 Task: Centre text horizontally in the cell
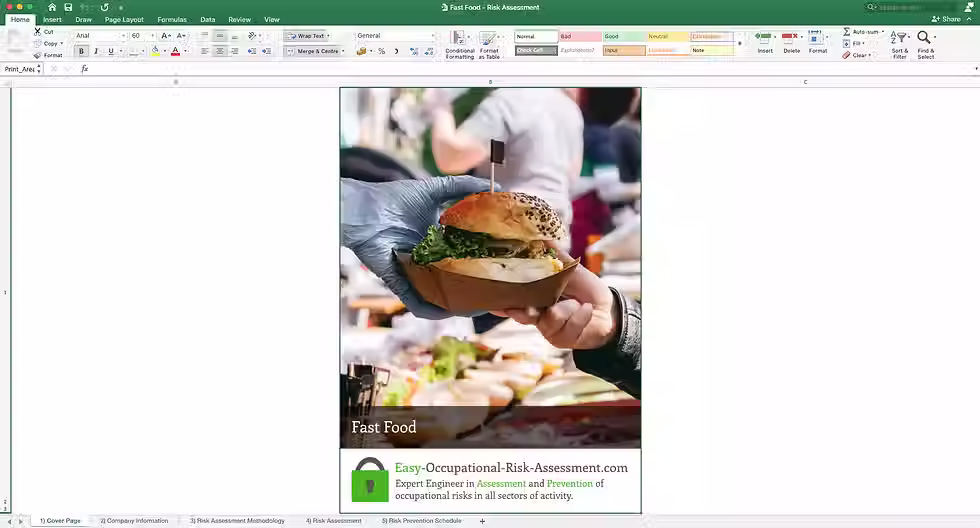(x=219, y=51)
